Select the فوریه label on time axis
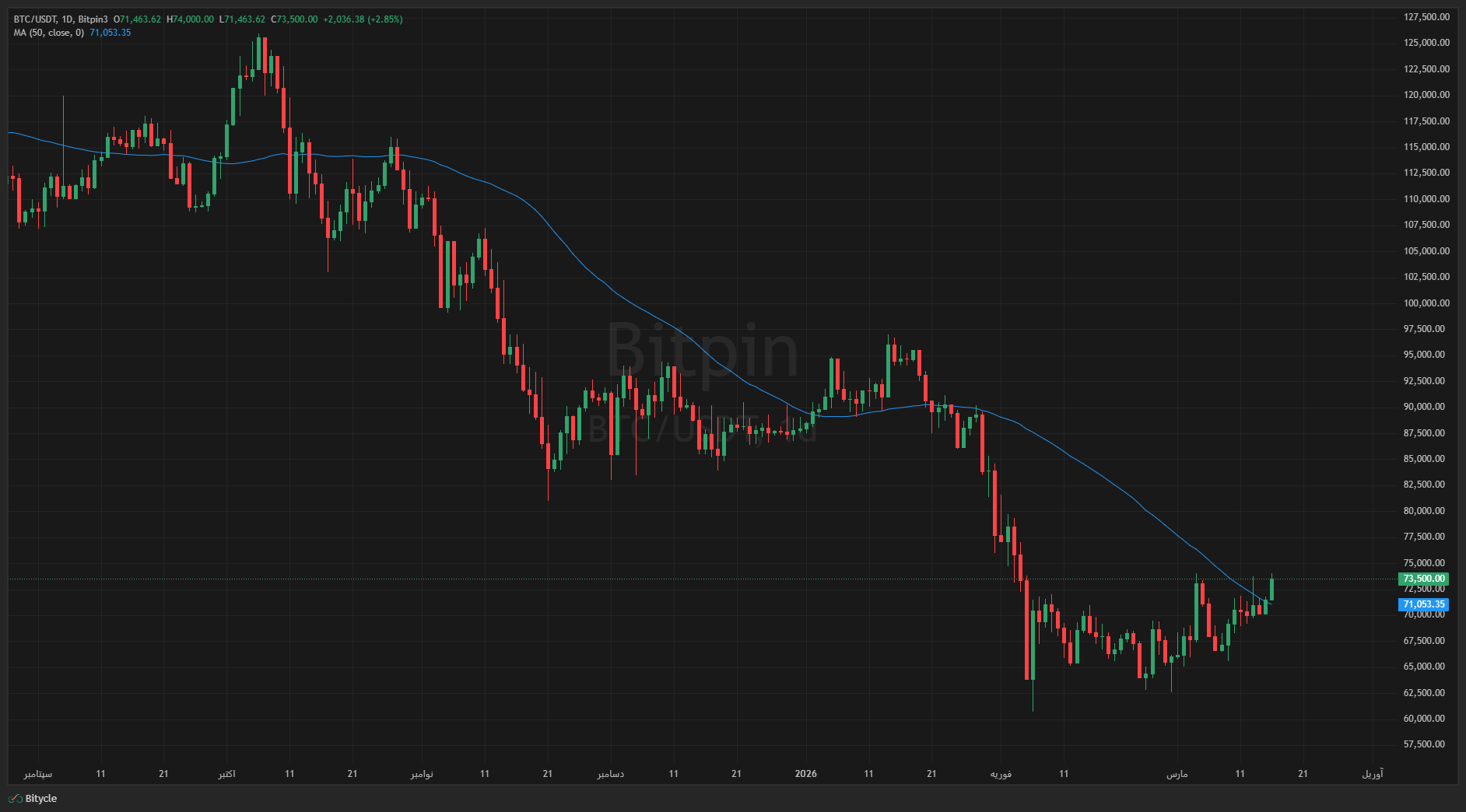 coord(1001,774)
